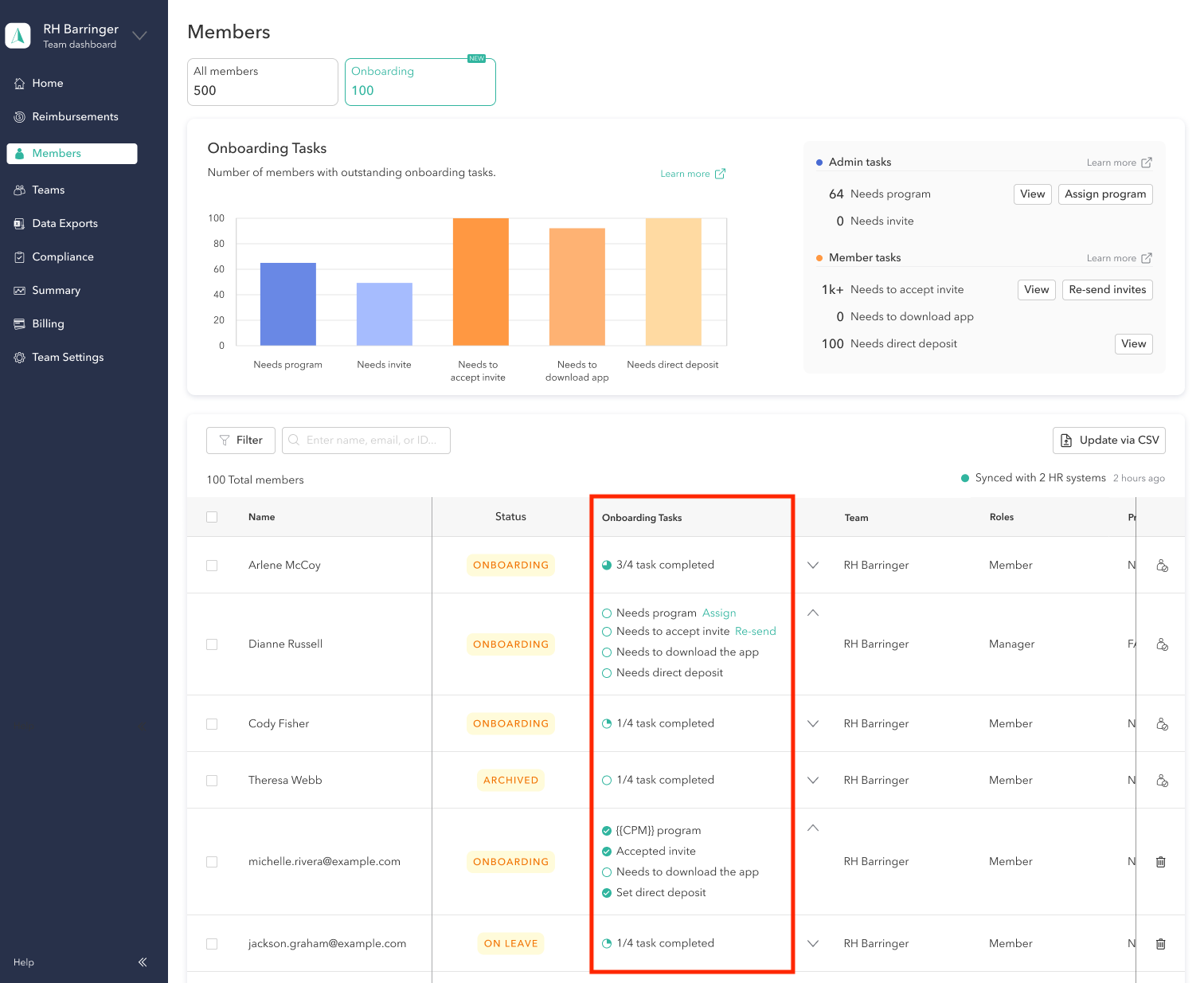Tick the checkbox for Theresa Webb
Screen dimensions: 1204x983
pyautogui.click(x=212, y=780)
